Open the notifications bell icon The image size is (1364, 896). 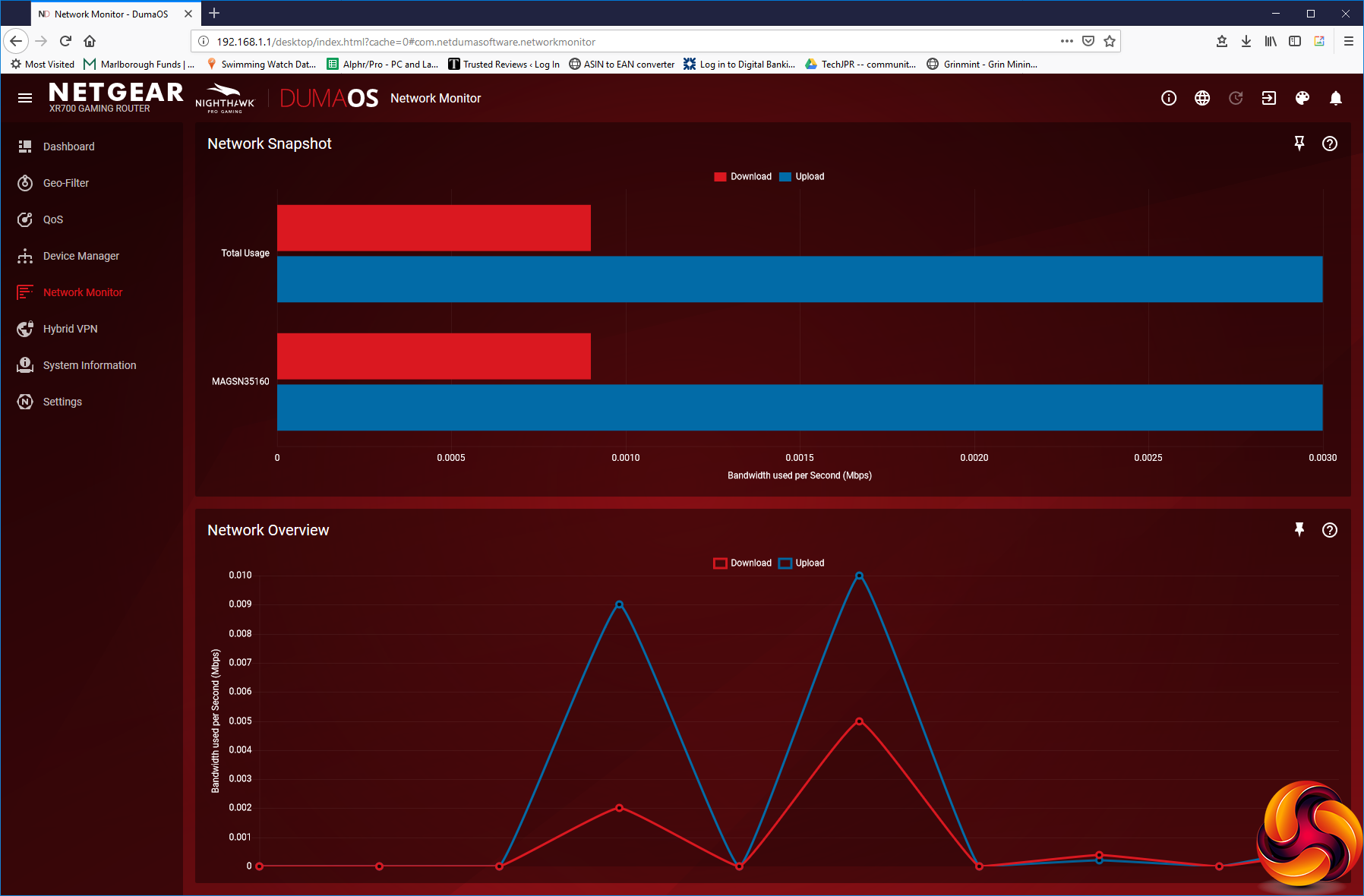[1336, 98]
